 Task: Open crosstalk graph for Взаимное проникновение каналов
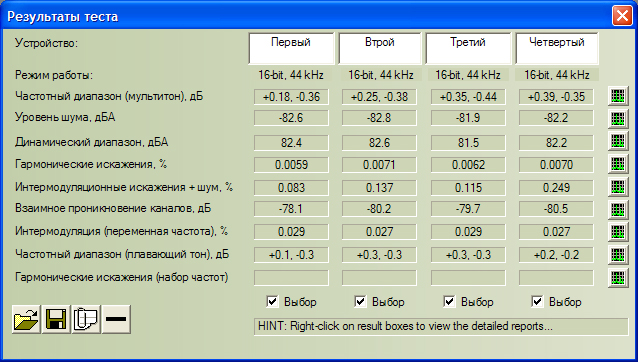(x=618, y=209)
